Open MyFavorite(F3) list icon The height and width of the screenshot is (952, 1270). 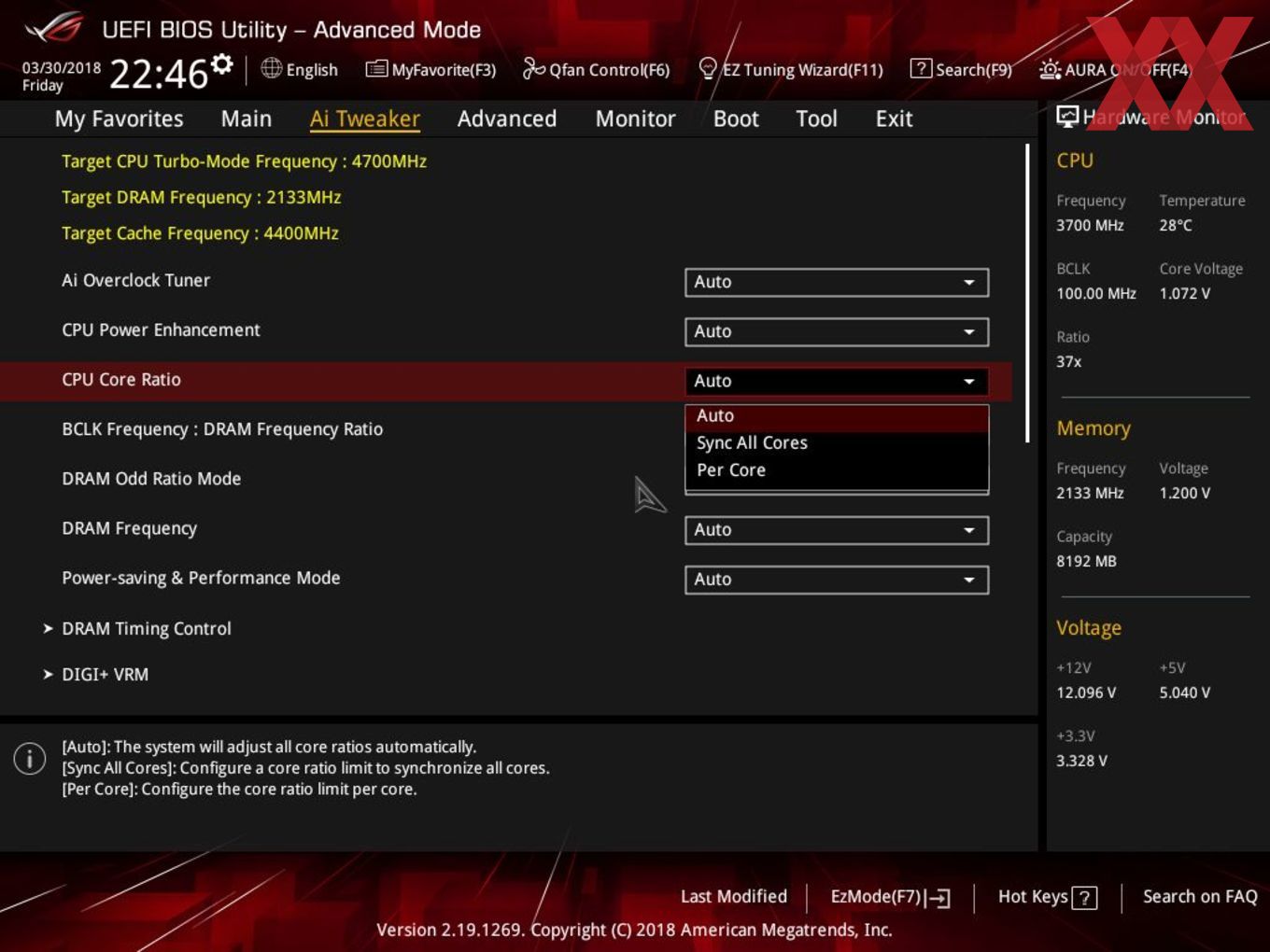(x=375, y=69)
